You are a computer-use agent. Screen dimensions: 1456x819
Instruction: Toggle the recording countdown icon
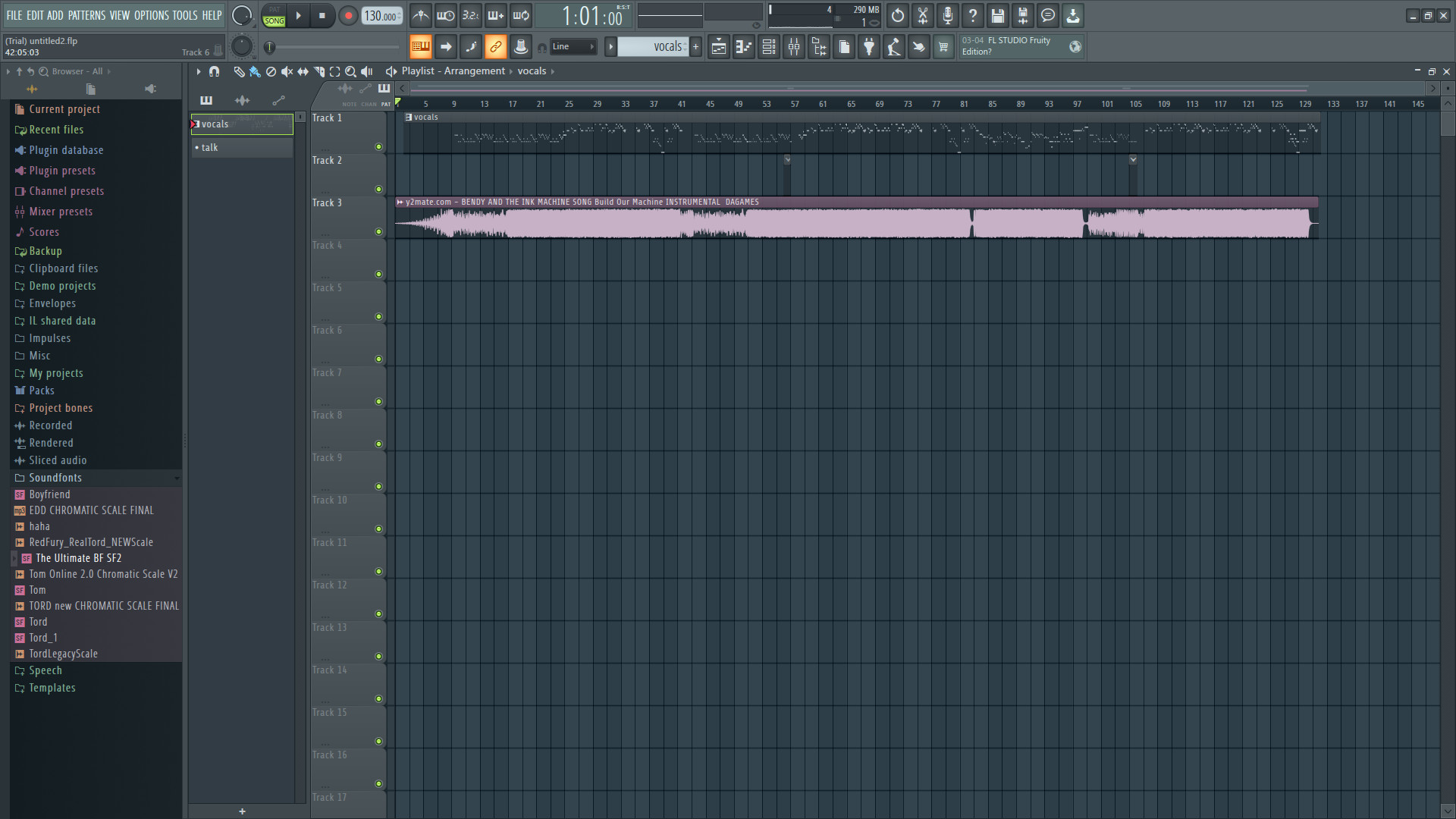click(470, 15)
